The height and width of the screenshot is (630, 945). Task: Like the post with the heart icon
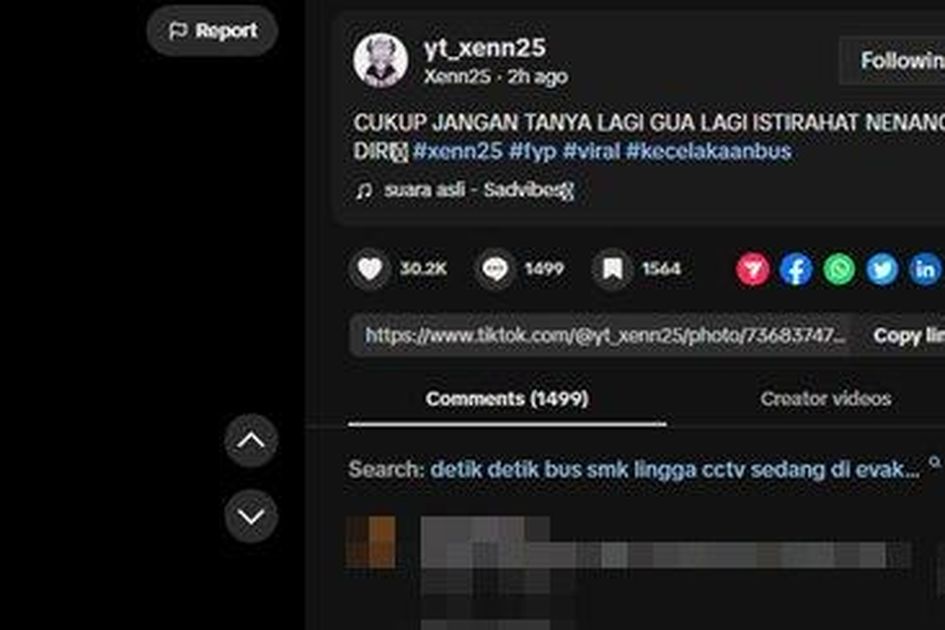coord(369,269)
